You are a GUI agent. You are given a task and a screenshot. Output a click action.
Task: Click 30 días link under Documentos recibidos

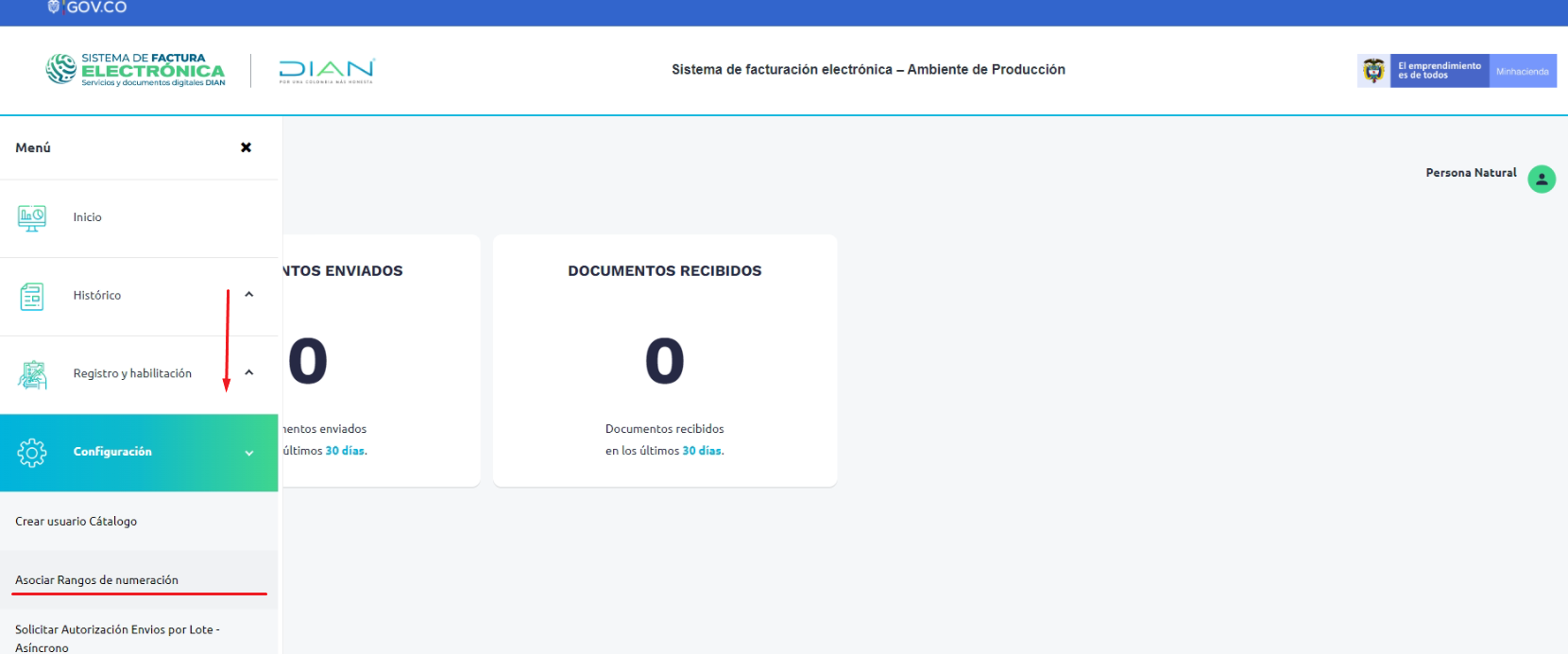tap(702, 451)
